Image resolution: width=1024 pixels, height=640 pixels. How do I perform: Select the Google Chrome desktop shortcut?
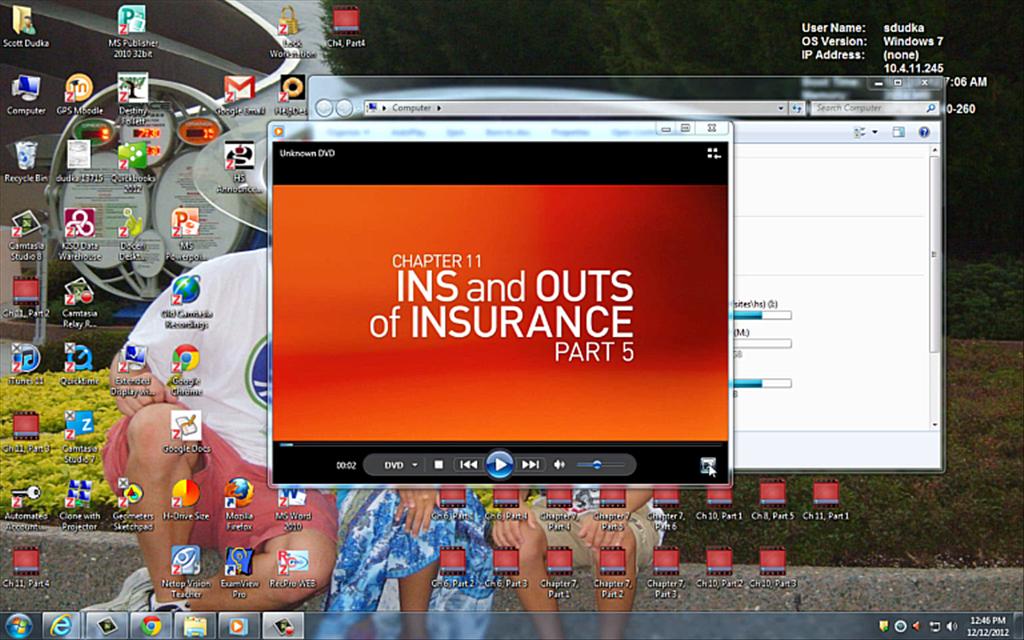pyautogui.click(x=185, y=370)
